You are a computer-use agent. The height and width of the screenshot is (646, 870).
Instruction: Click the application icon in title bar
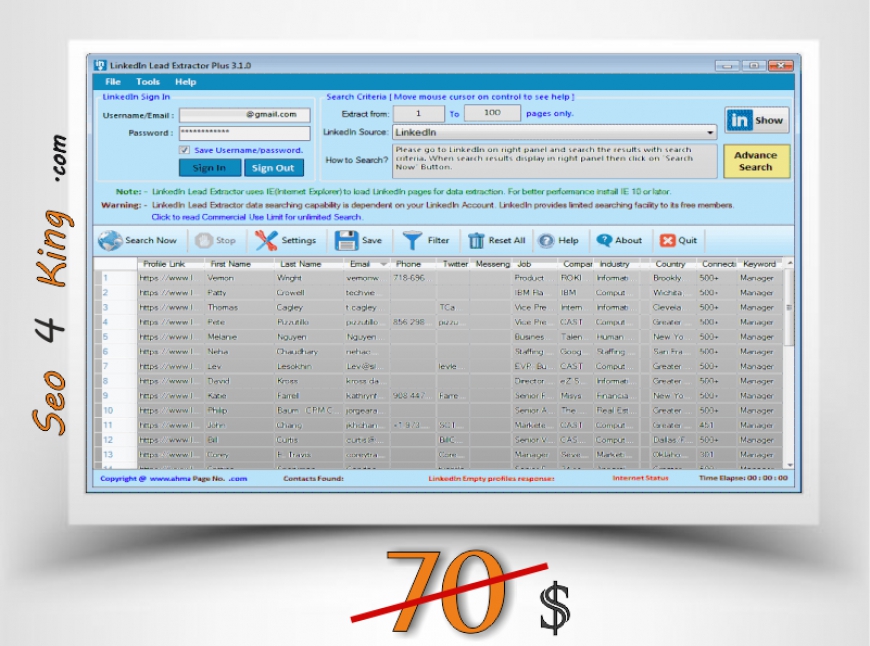[x=100, y=65]
